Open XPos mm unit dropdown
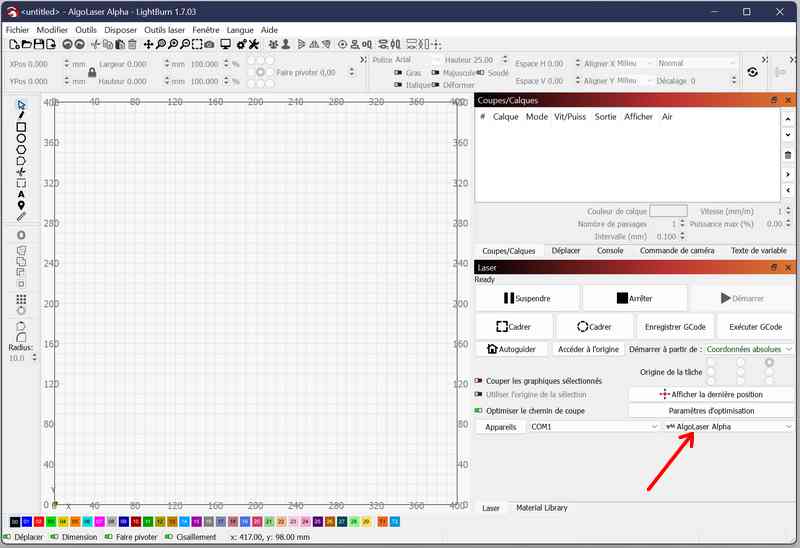This screenshot has width=800, height=548. pyautogui.click(x=79, y=64)
